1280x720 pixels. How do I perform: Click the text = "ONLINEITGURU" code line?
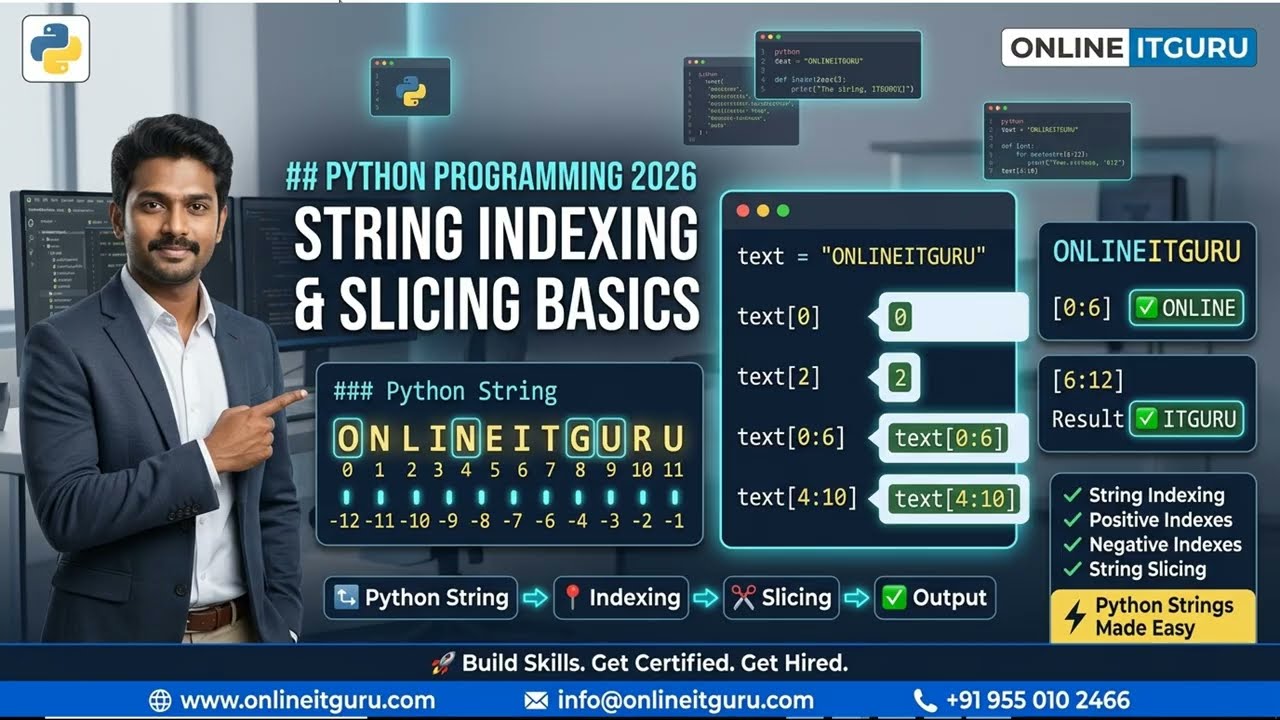pyautogui.click(x=861, y=256)
